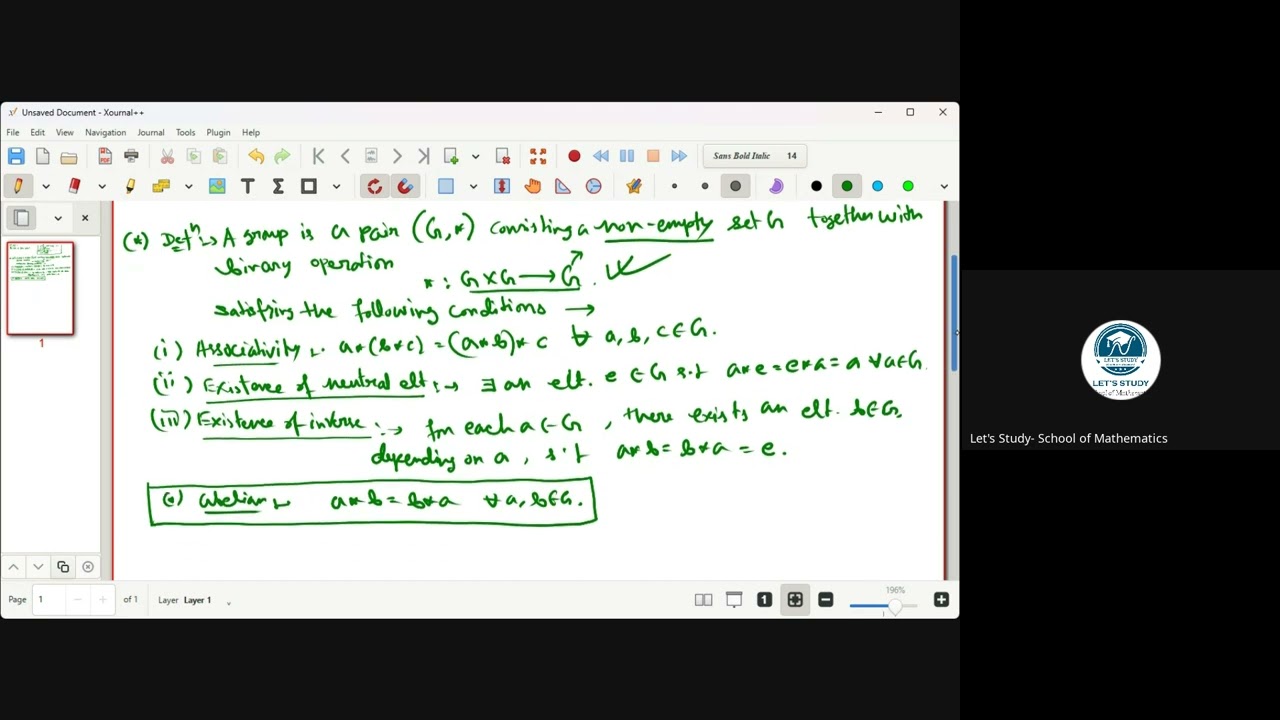Expand the sidebar view type dropdown
This screenshot has height=720, width=1280.
pyautogui.click(x=58, y=218)
